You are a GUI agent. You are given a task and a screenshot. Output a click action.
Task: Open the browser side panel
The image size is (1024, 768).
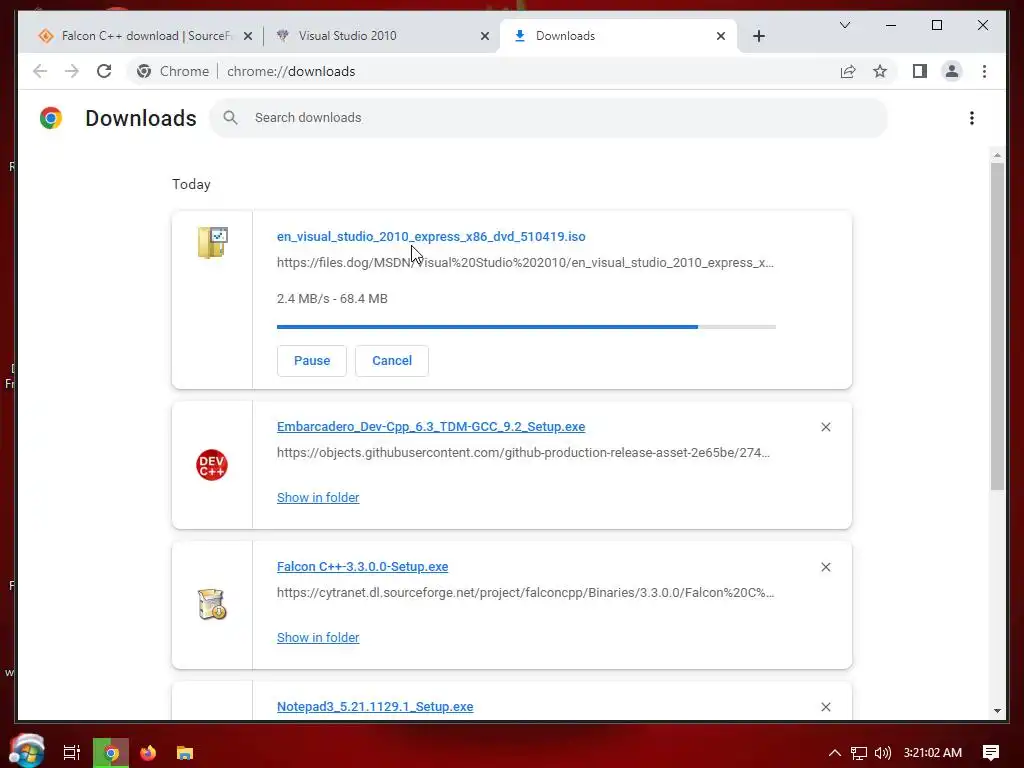point(920,71)
